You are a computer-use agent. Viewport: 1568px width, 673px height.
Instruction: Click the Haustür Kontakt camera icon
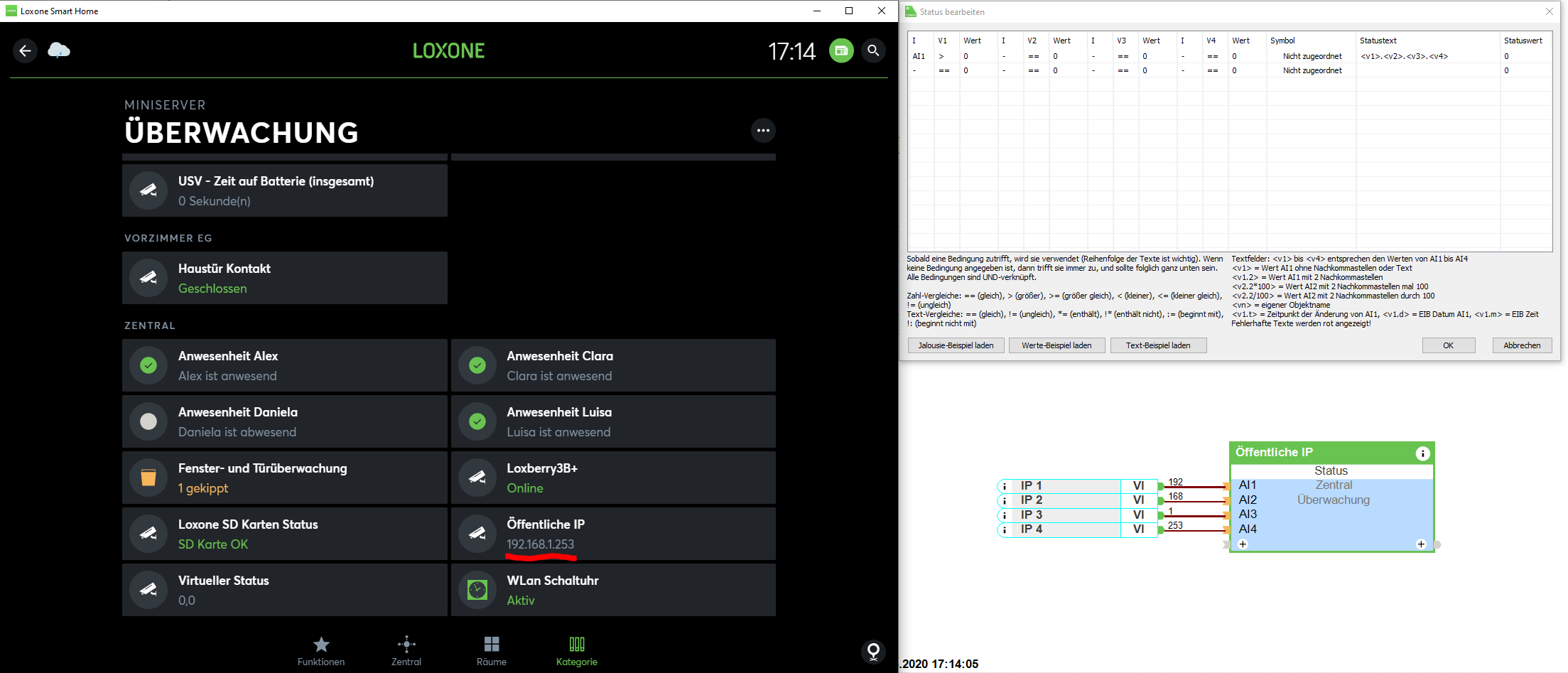(x=148, y=278)
